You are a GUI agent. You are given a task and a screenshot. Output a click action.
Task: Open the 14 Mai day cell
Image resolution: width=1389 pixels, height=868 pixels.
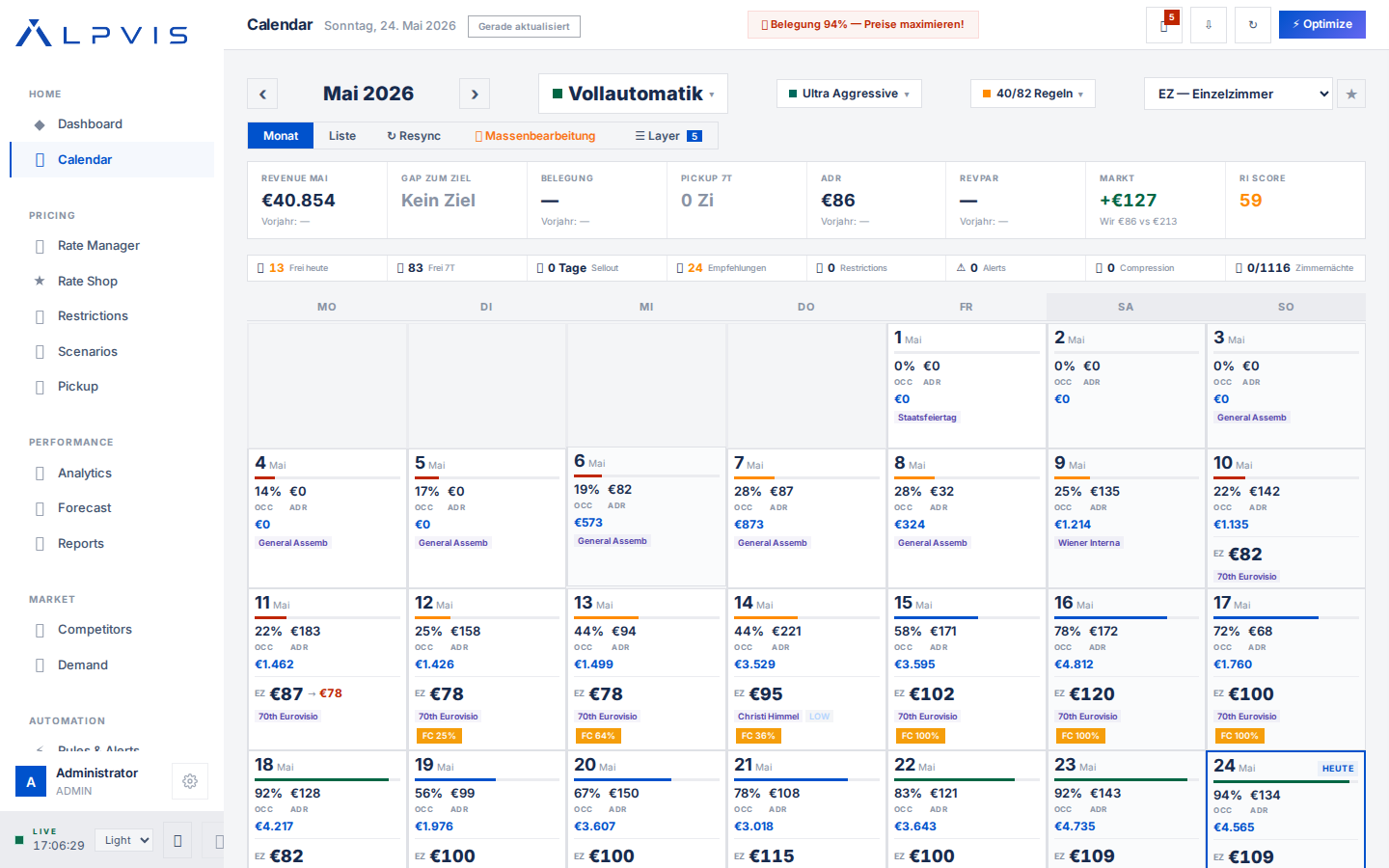[x=806, y=669]
